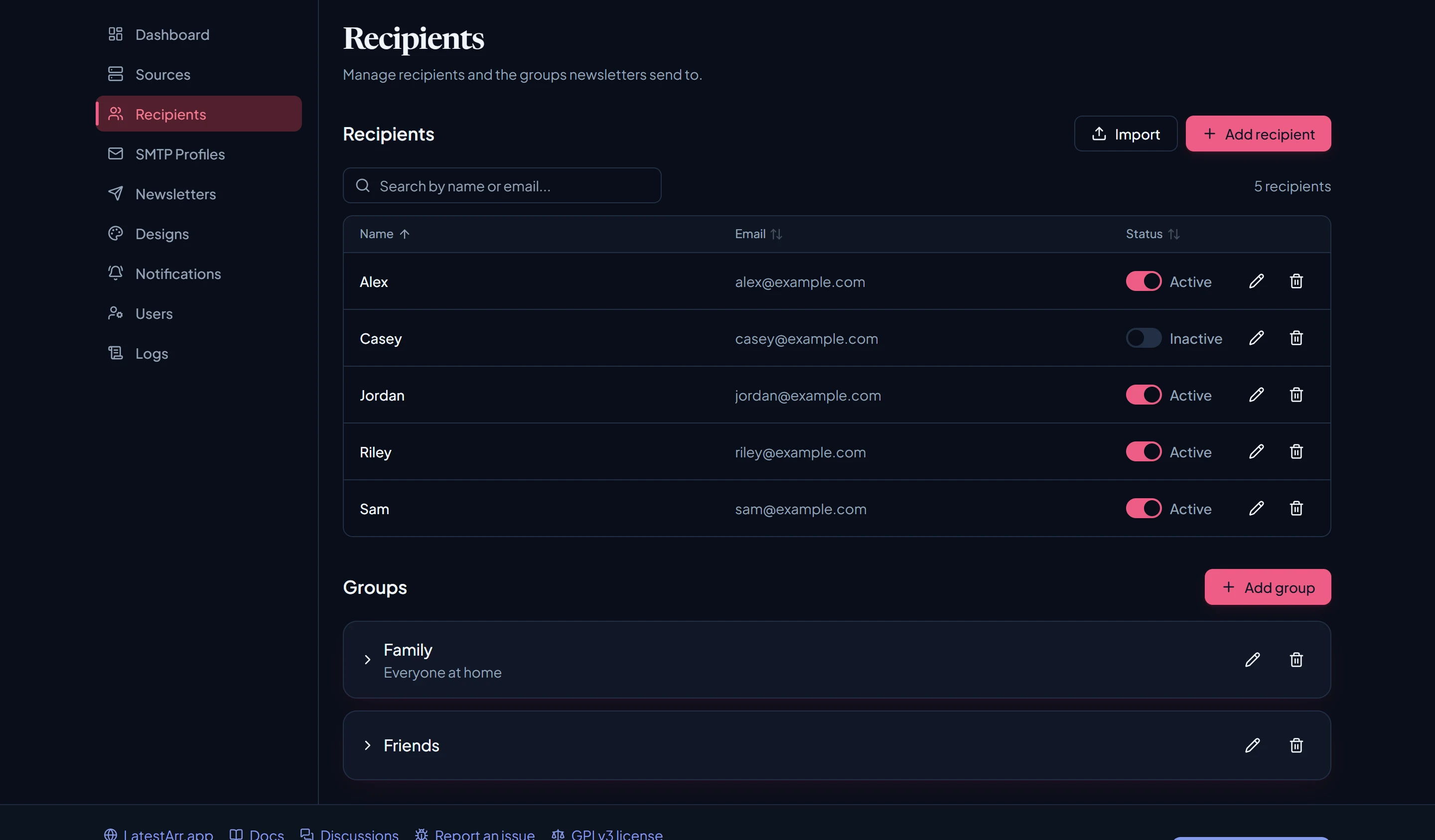Screen dimensions: 1435x840
Task: Enable Casey's Inactive status toggle
Action: (x=1144, y=338)
